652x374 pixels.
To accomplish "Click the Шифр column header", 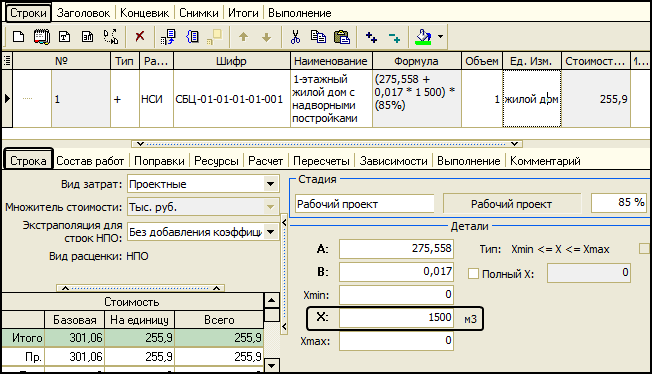I will (x=231, y=61).
